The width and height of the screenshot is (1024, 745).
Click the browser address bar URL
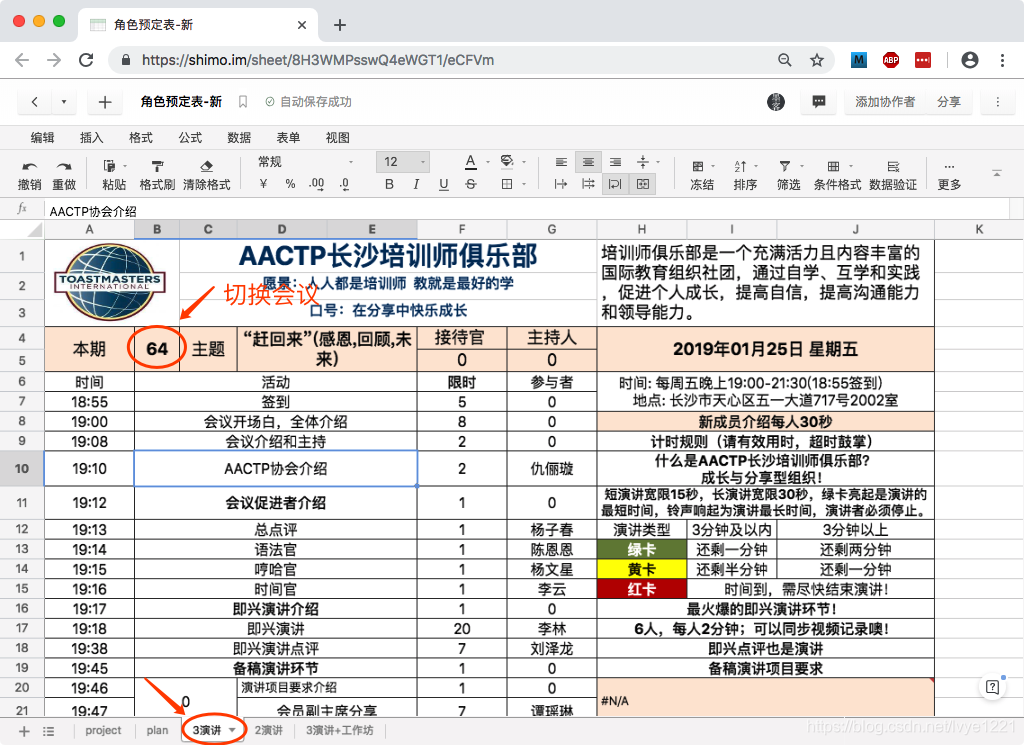318,60
